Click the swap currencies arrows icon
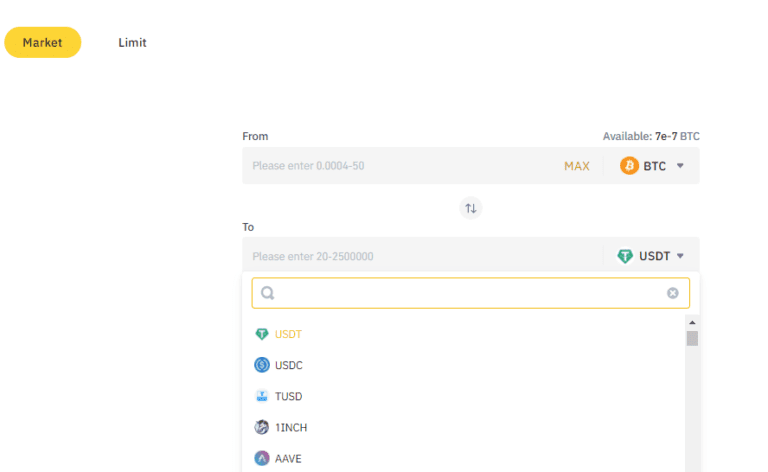768x472 pixels. (471, 209)
